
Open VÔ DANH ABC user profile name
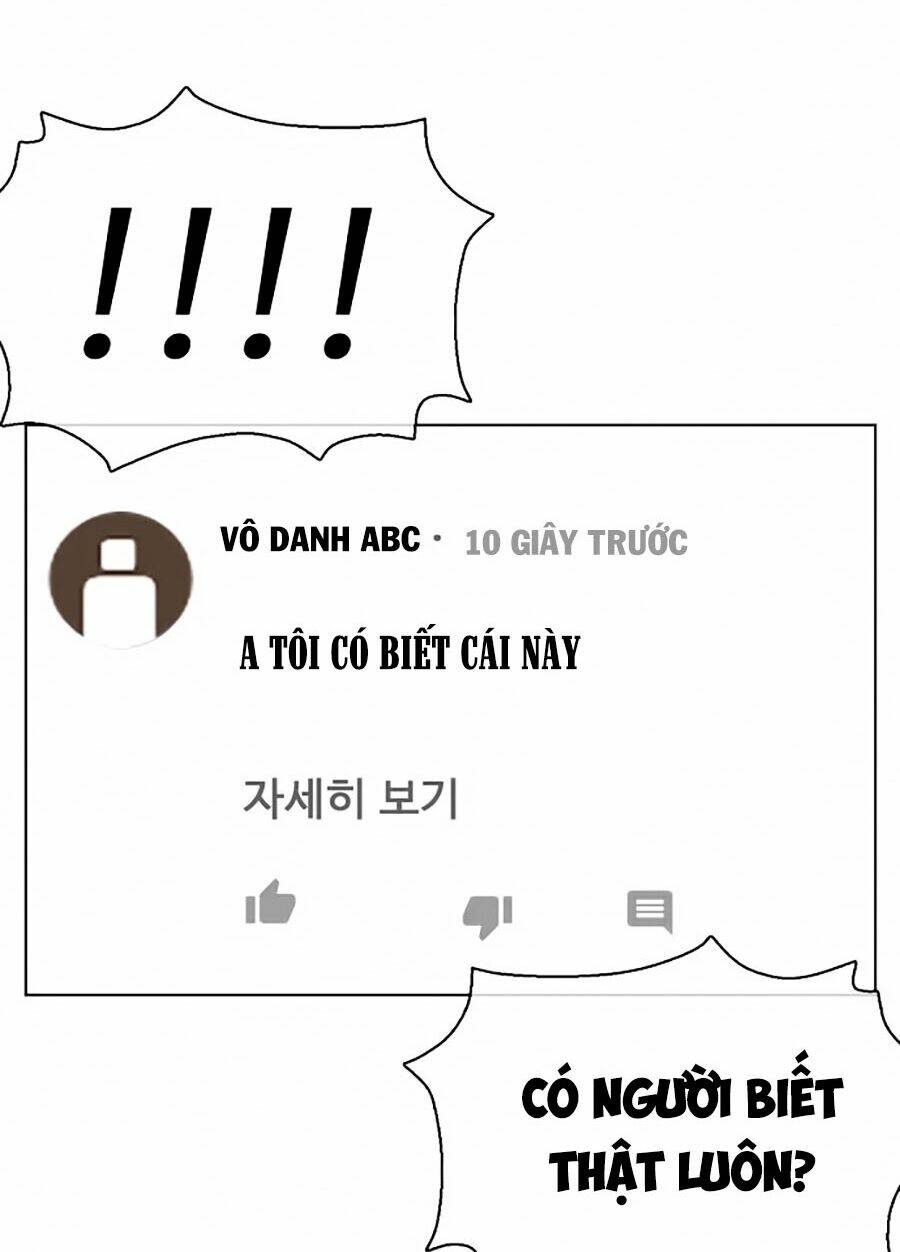click(x=320, y=539)
